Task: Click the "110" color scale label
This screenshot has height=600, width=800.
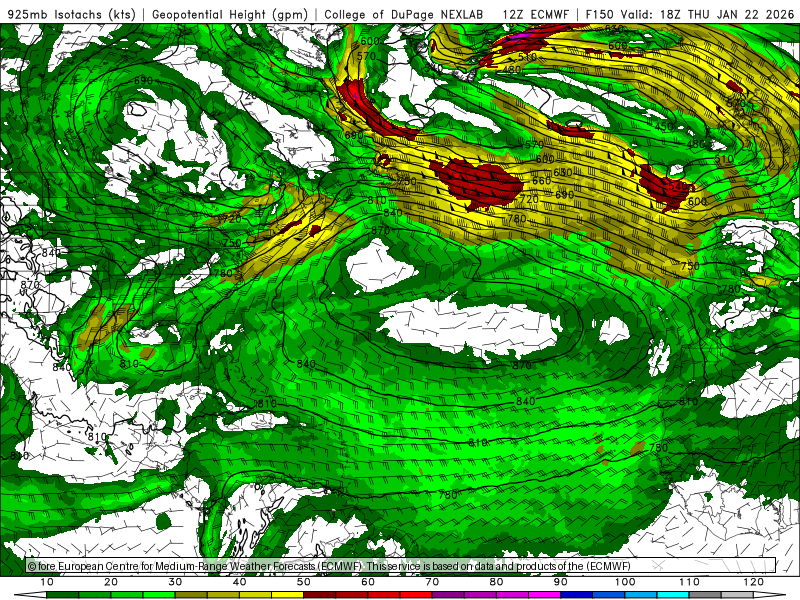Action: coord(689,582)
